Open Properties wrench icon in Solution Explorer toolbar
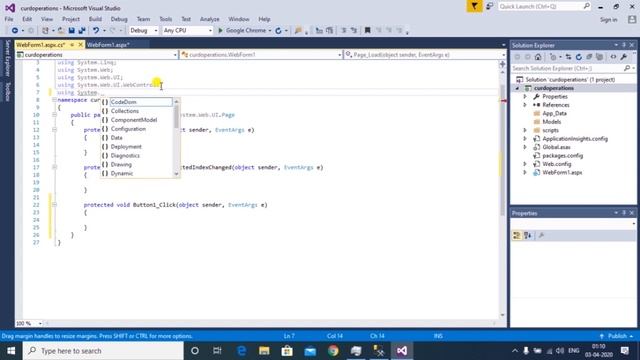 pos(624,57)
